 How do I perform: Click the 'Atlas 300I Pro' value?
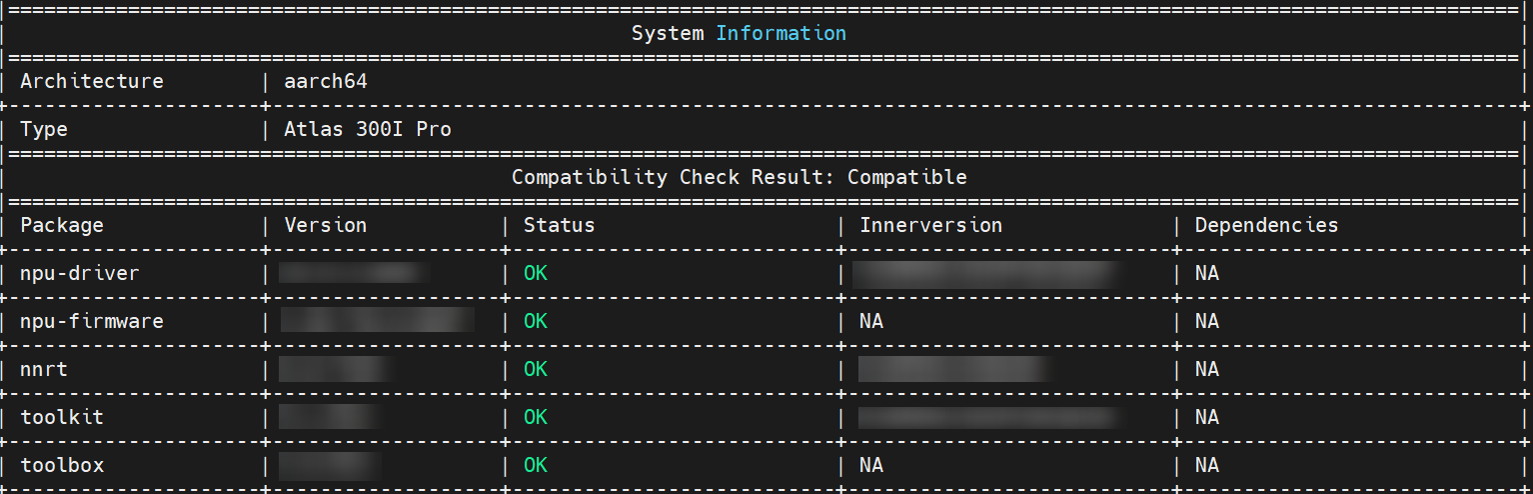pyautogui.click(x=368, y=129)
